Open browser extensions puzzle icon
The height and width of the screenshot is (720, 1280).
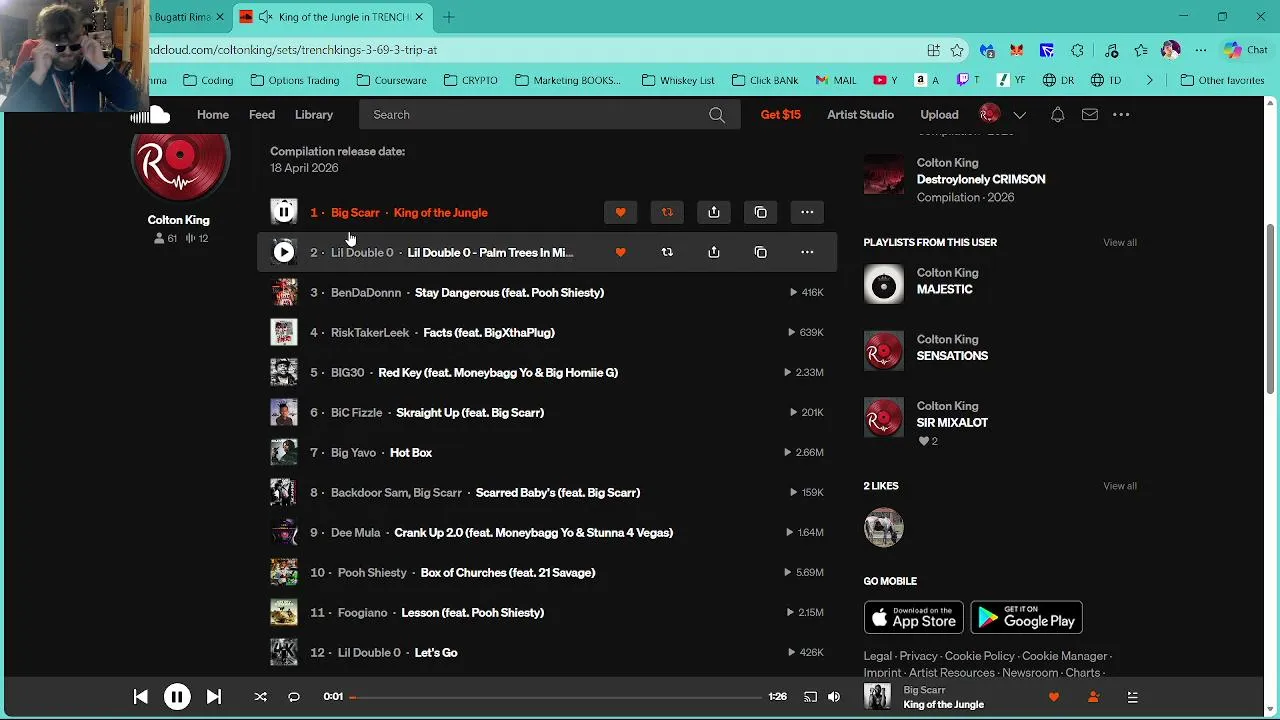[1077, 50]
